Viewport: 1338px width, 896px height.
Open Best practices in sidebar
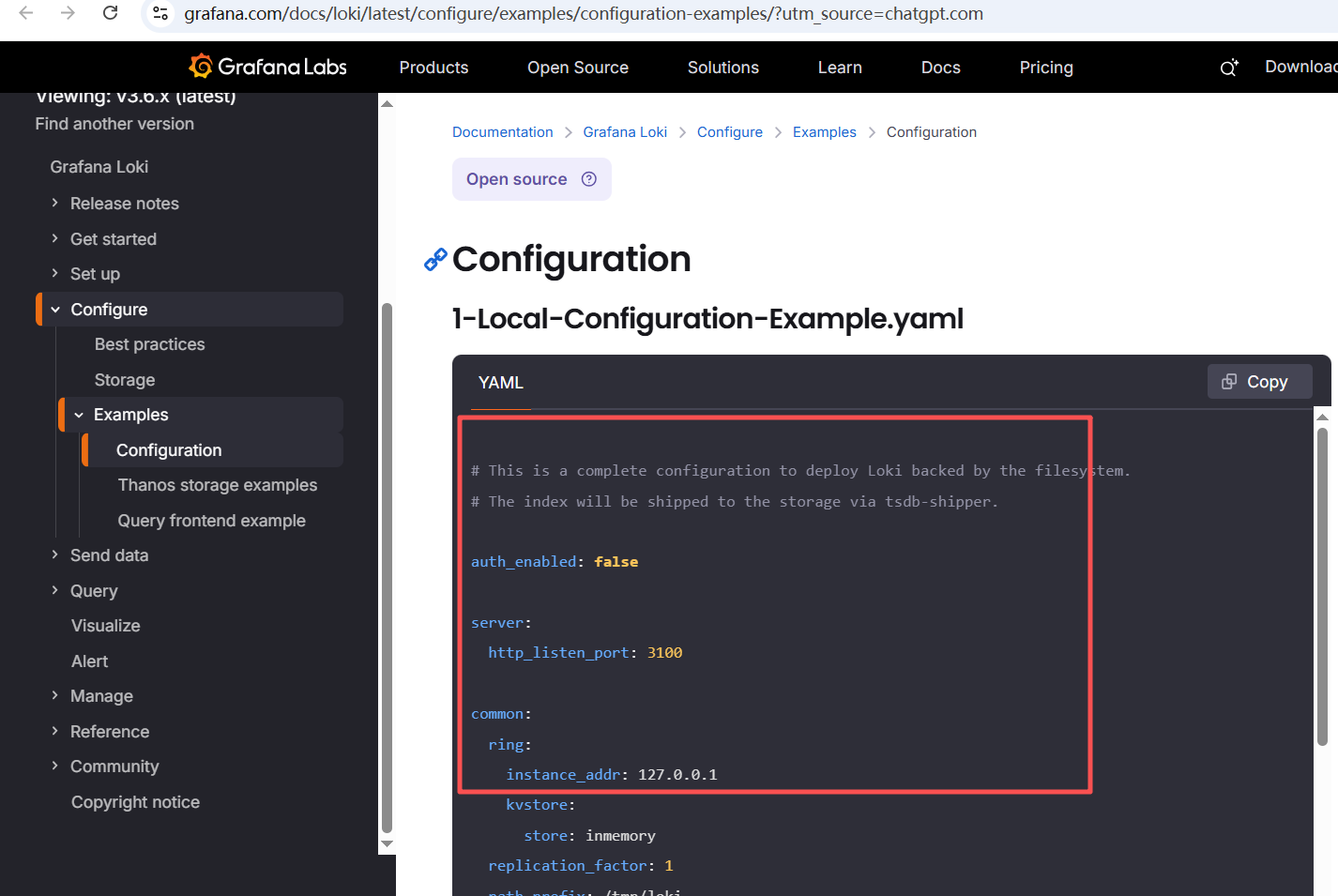(150, 344)
